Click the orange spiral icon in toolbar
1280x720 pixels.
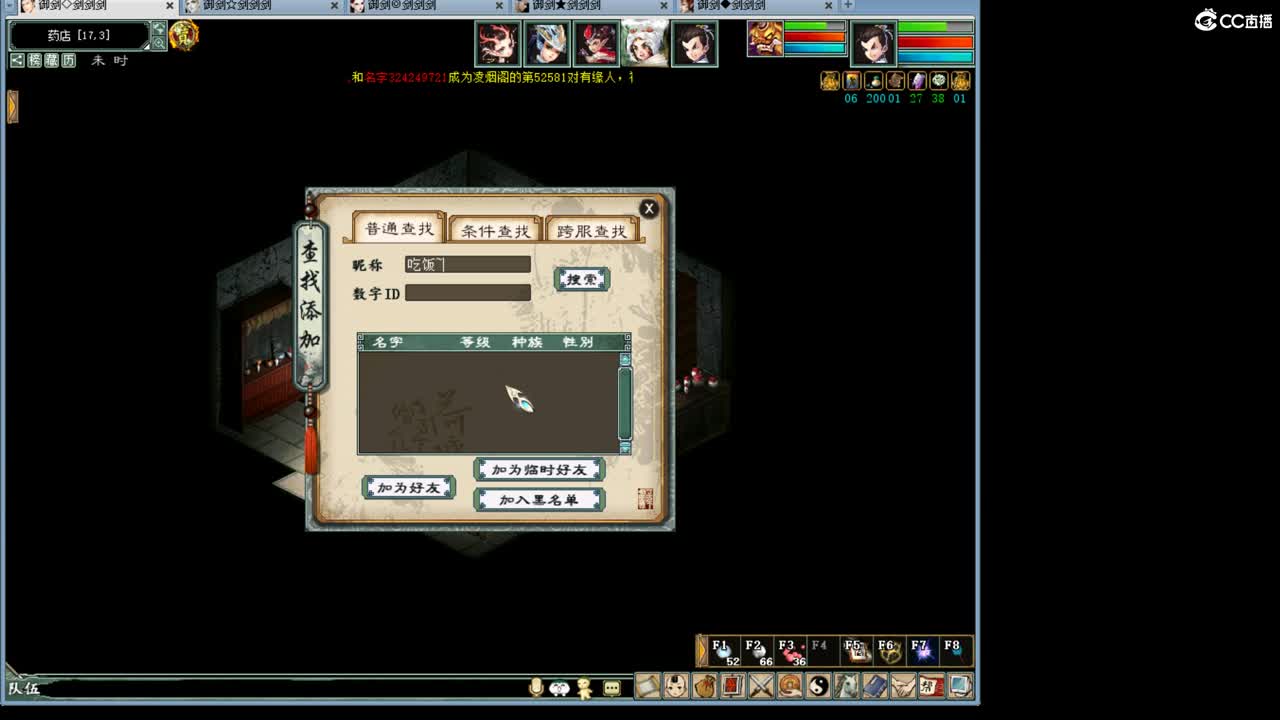(x=790, y=687)
